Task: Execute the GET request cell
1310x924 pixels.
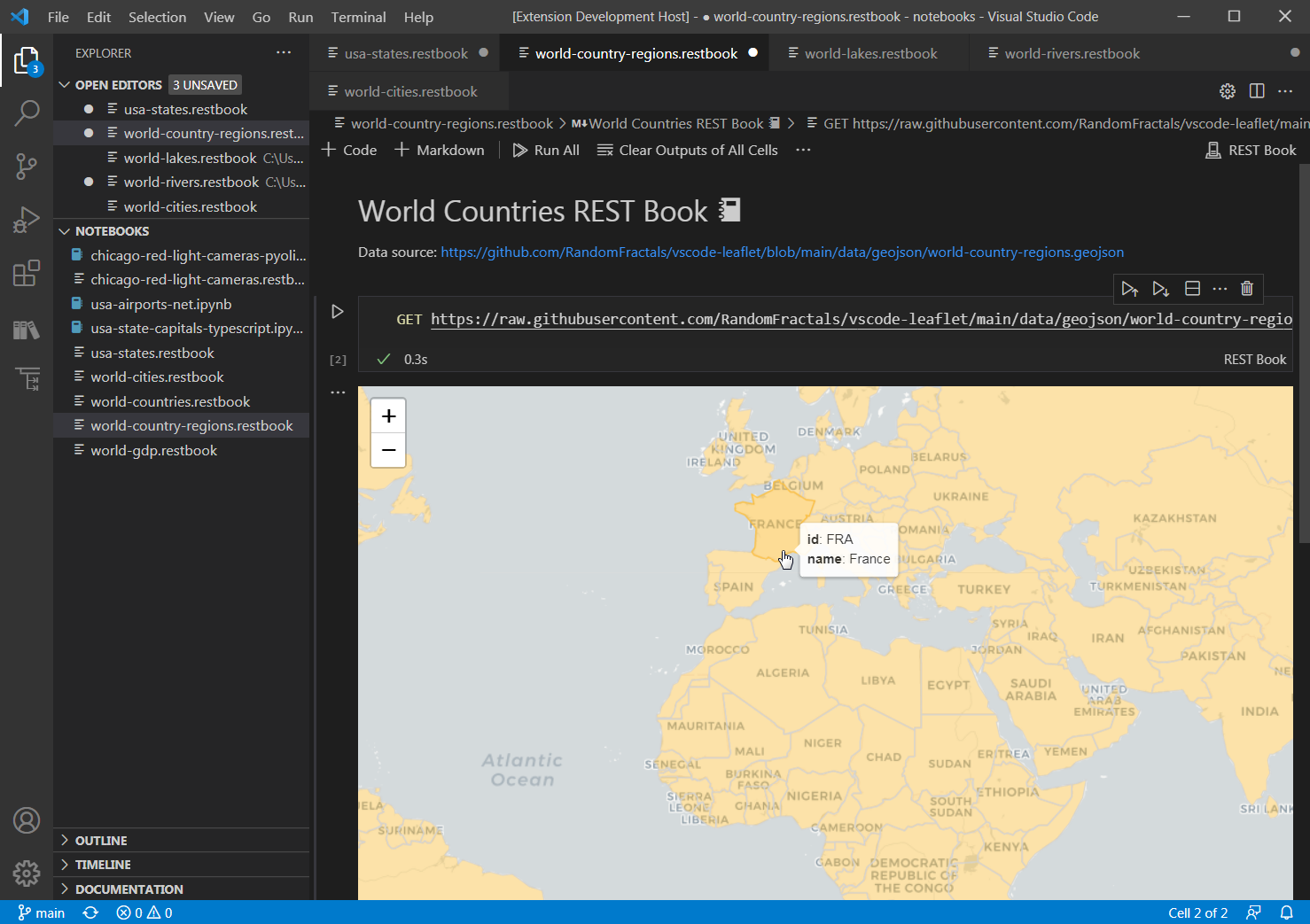Action: click(337, 312)
